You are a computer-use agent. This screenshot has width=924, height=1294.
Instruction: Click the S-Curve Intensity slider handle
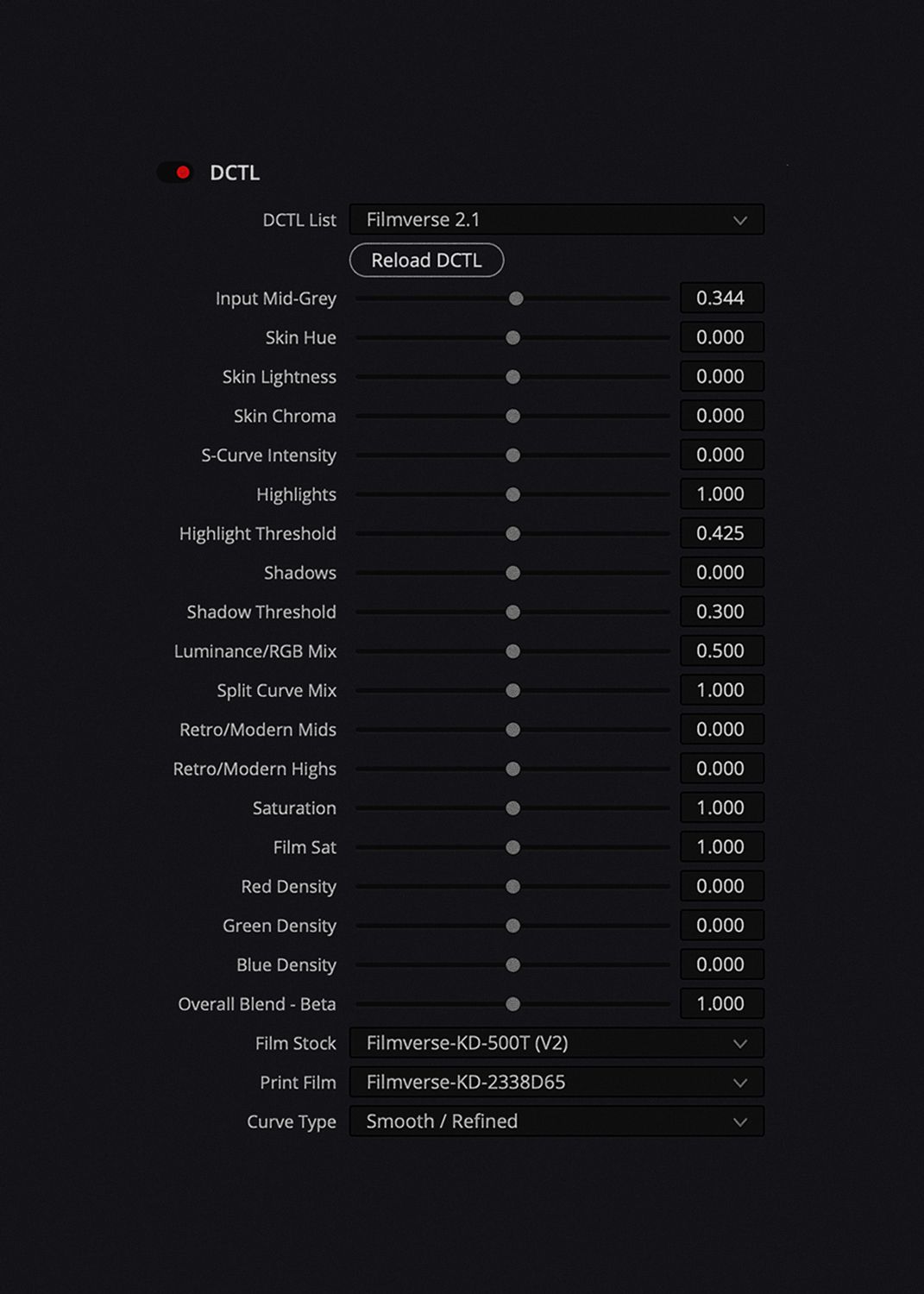coord(513,455)
